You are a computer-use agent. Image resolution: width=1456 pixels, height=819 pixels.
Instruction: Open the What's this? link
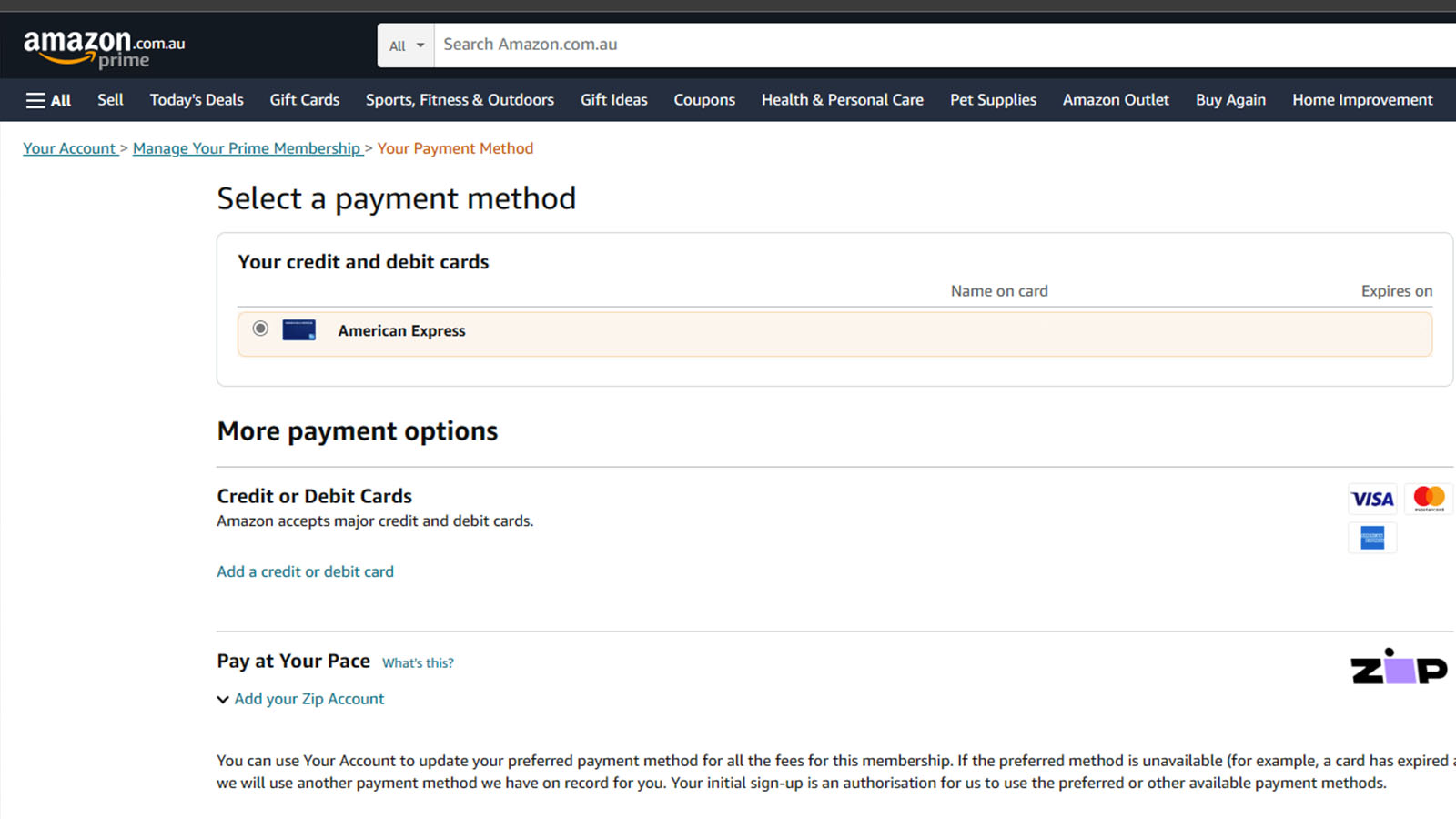[418, 663]
